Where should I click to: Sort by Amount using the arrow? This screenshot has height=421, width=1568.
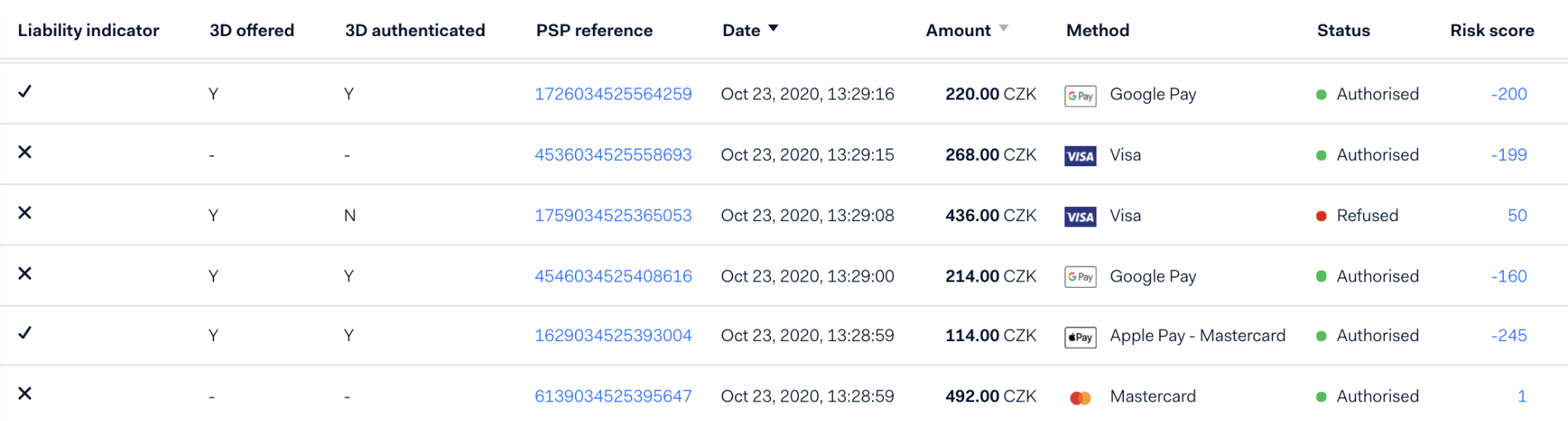click(x=1003, y=28)
